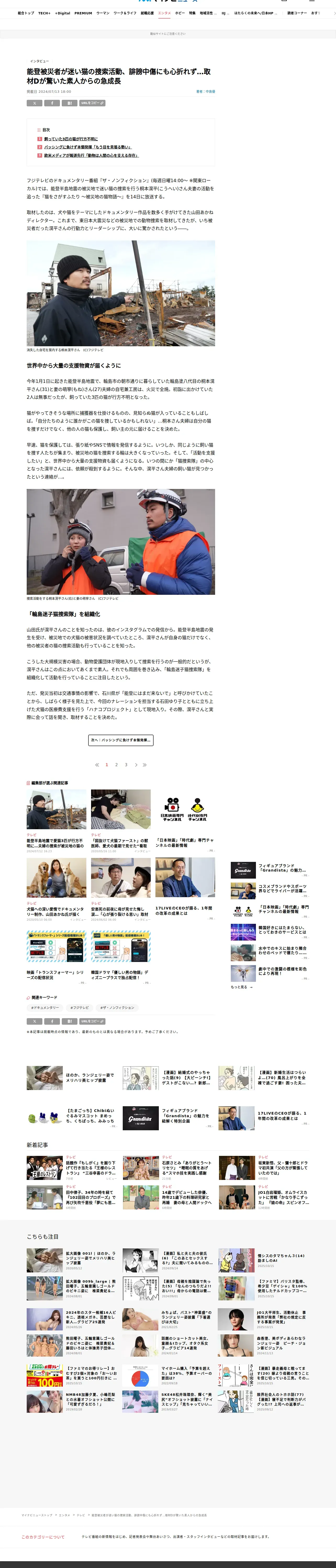Click インタビュー category label above headline

pyautogui.click(x=40, y=61)
